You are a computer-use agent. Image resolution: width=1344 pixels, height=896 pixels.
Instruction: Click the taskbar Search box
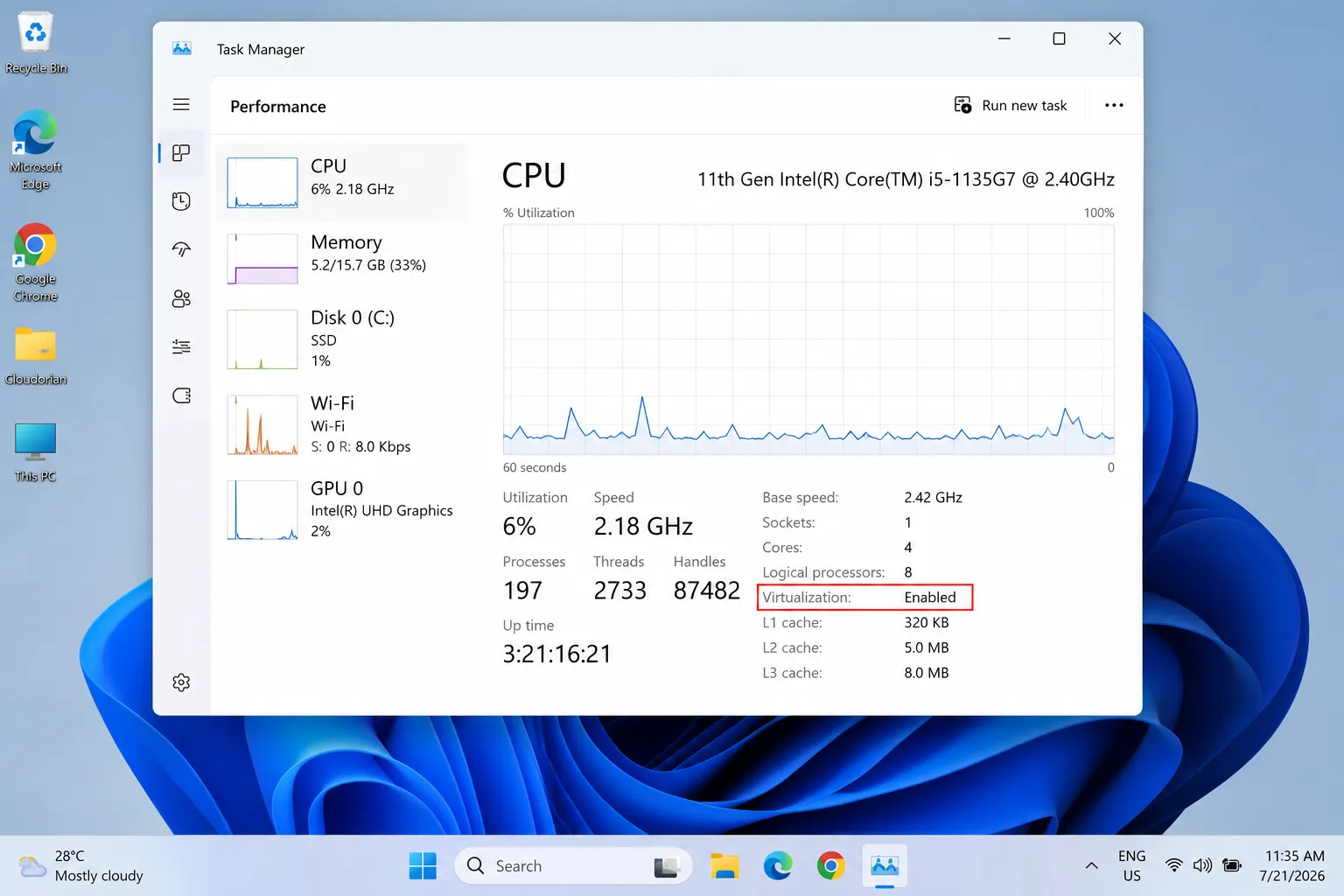tap(573, 866)
